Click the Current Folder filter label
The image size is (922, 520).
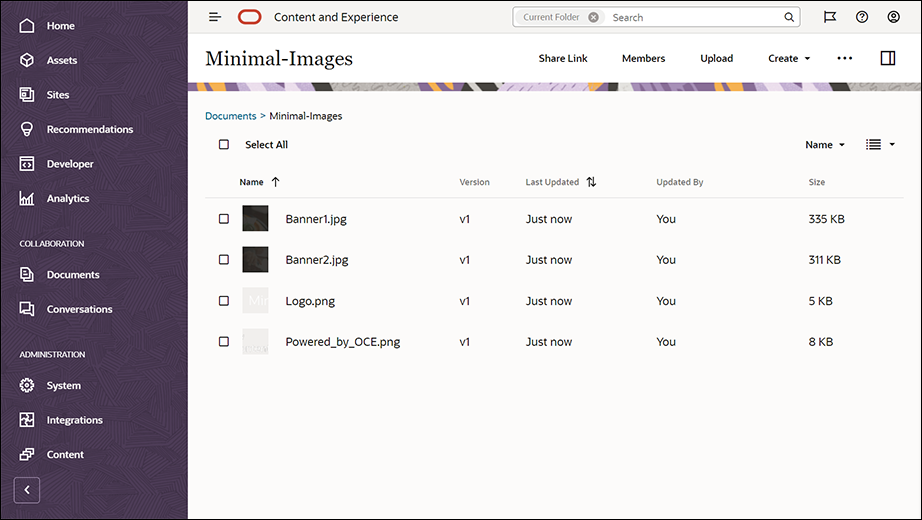click(x=551, y=17)
